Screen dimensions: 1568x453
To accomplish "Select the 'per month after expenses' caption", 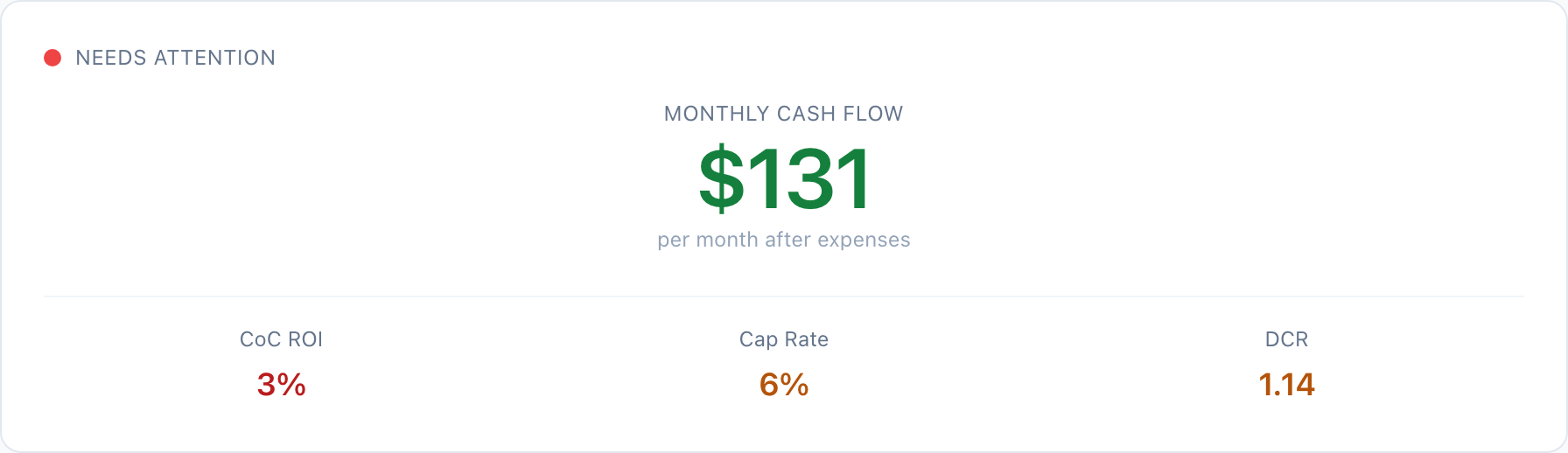I will click(783, 240).
